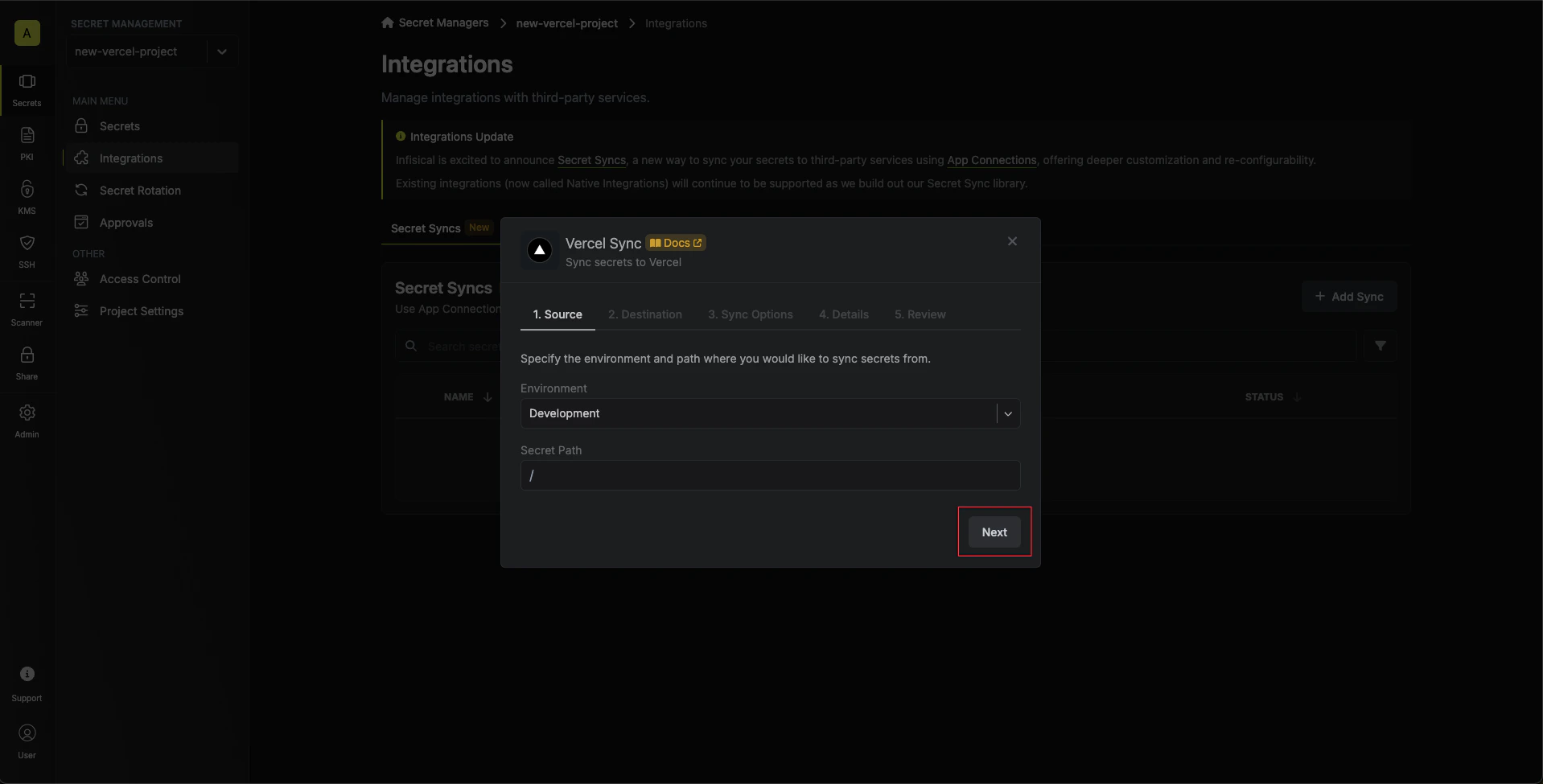Click the filter funnel icon
The width and height of the screenshot is (1543, 784).
coord(1380,346)
